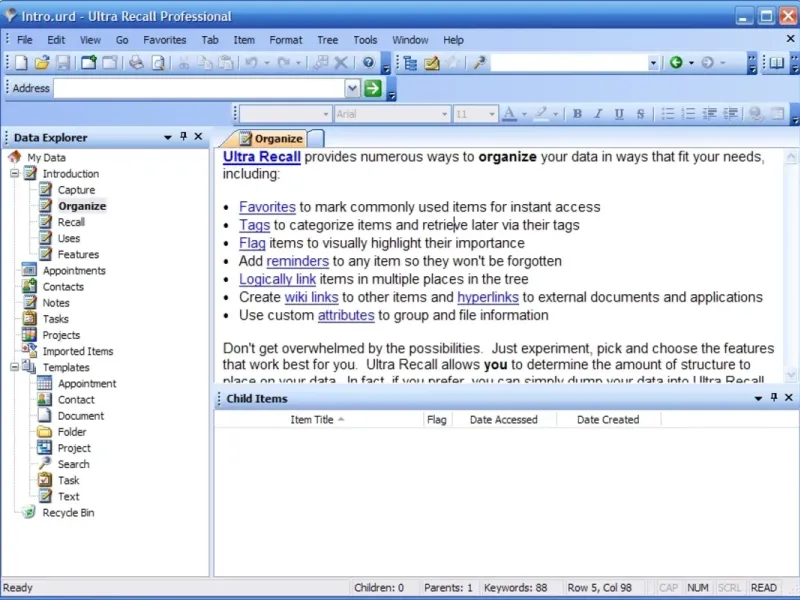Follow the Favorites link in the text
The width and height of the screenshot is (800, 600).
(267, 207)
